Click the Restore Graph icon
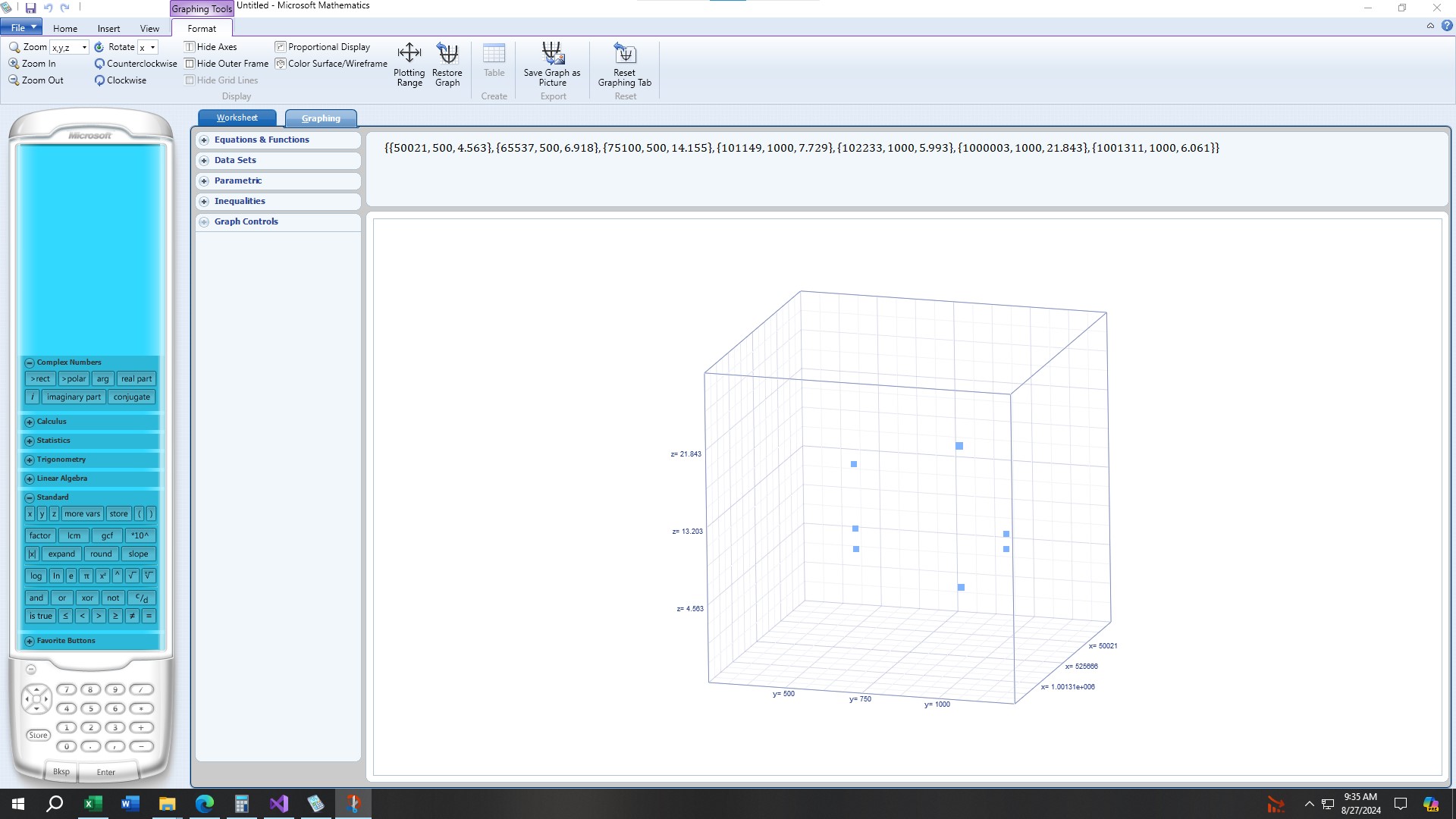The image size is (1456, 819). 447,54
